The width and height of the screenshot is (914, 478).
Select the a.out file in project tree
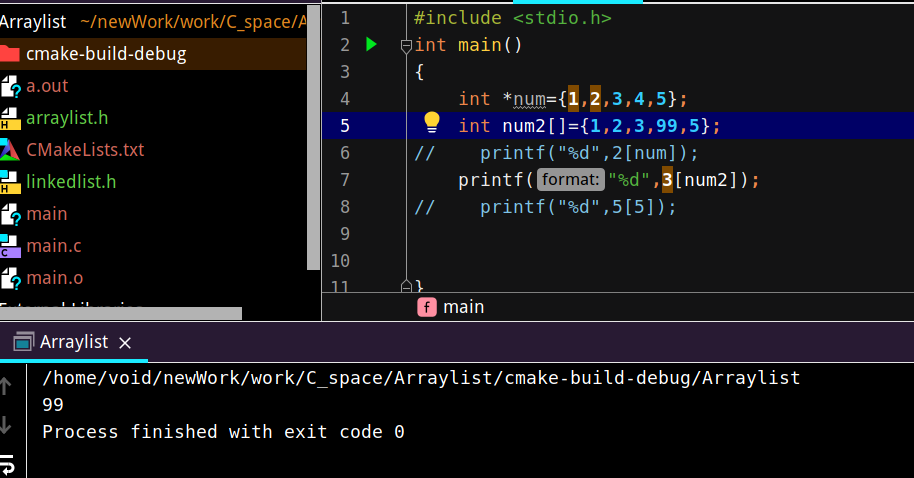47,86
